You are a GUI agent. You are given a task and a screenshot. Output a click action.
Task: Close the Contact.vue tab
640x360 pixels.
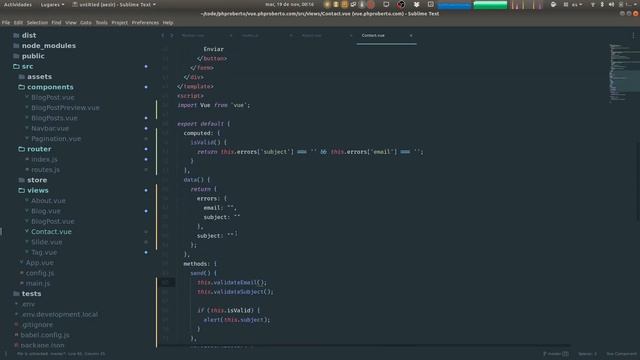click(411, 36)
